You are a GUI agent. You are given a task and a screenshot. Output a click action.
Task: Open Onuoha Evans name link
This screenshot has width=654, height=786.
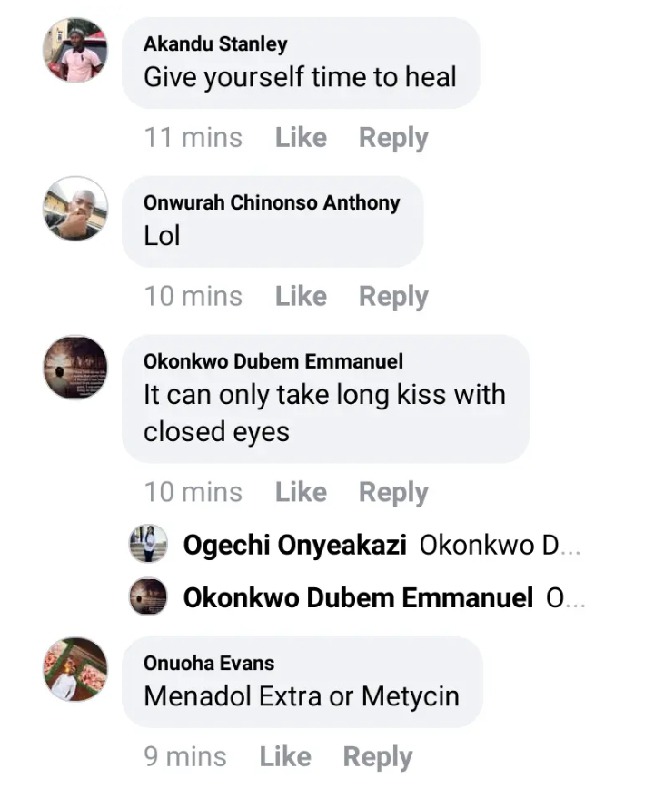208,663
